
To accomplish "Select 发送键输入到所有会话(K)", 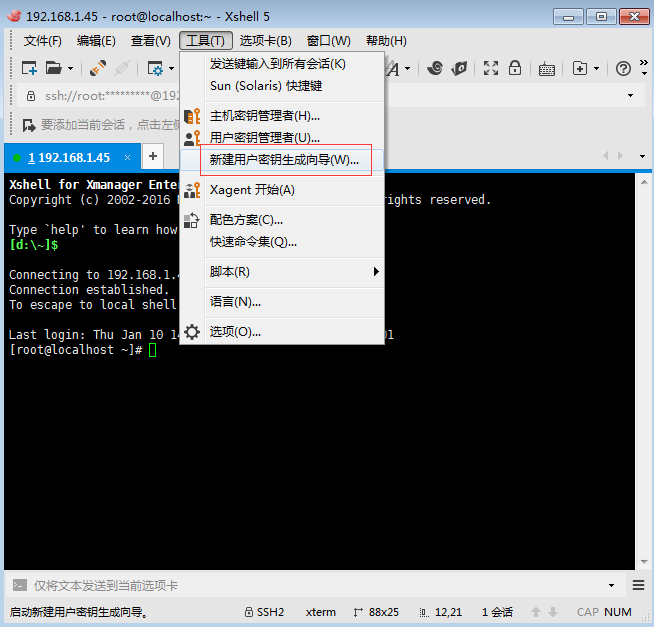I will pos(282,64).
